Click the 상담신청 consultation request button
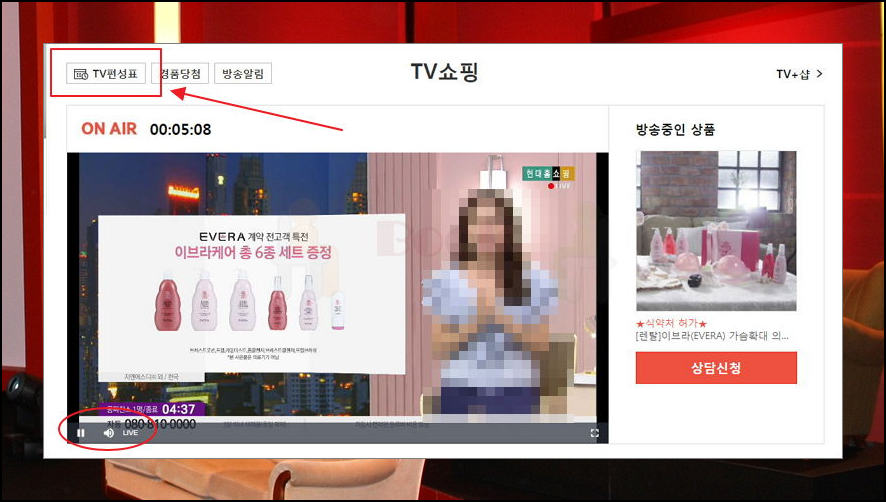The width and height of the screenshot is (886, 502). 716,368
